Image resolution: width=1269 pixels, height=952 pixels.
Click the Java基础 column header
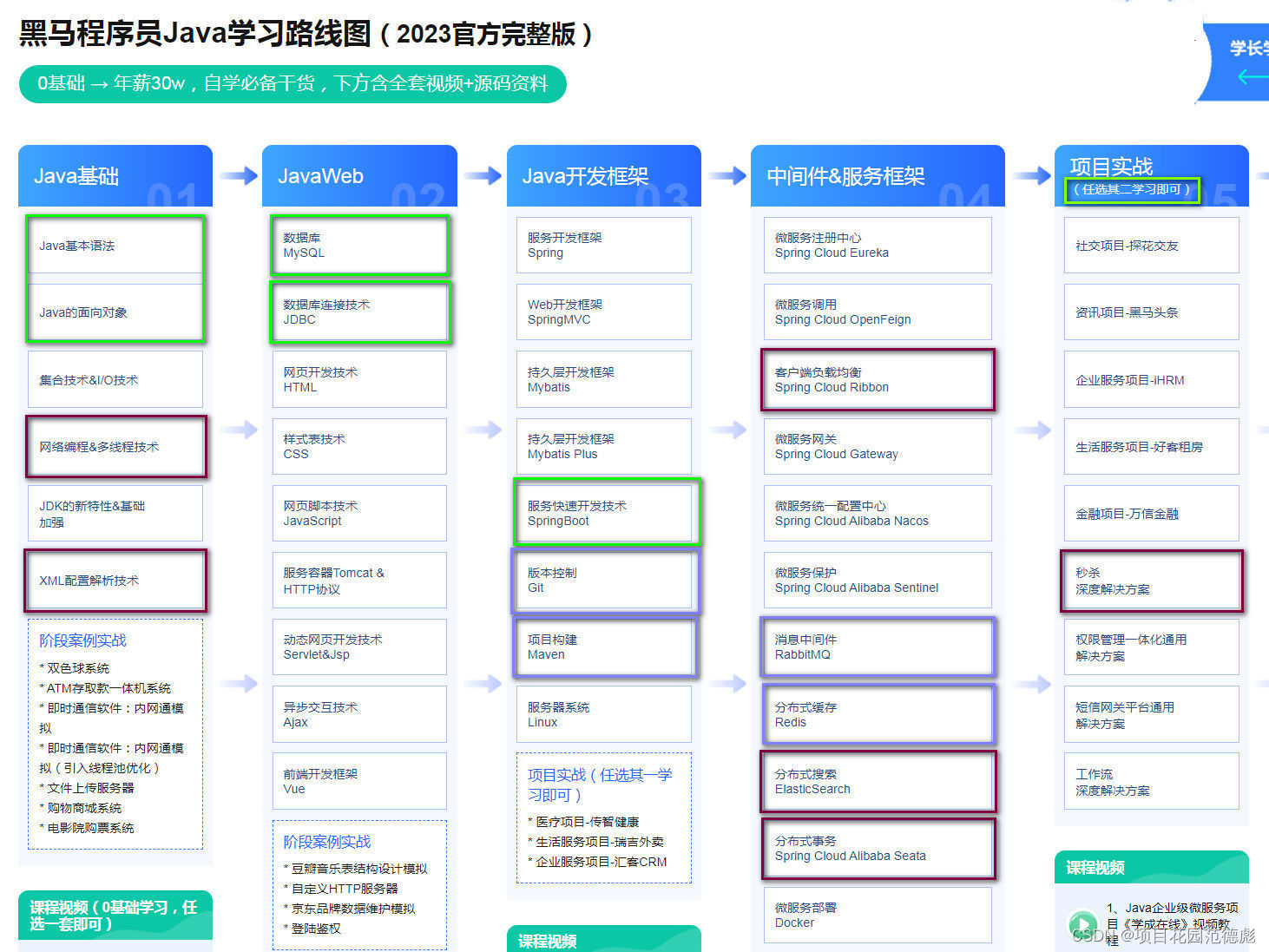coord(115,175)
